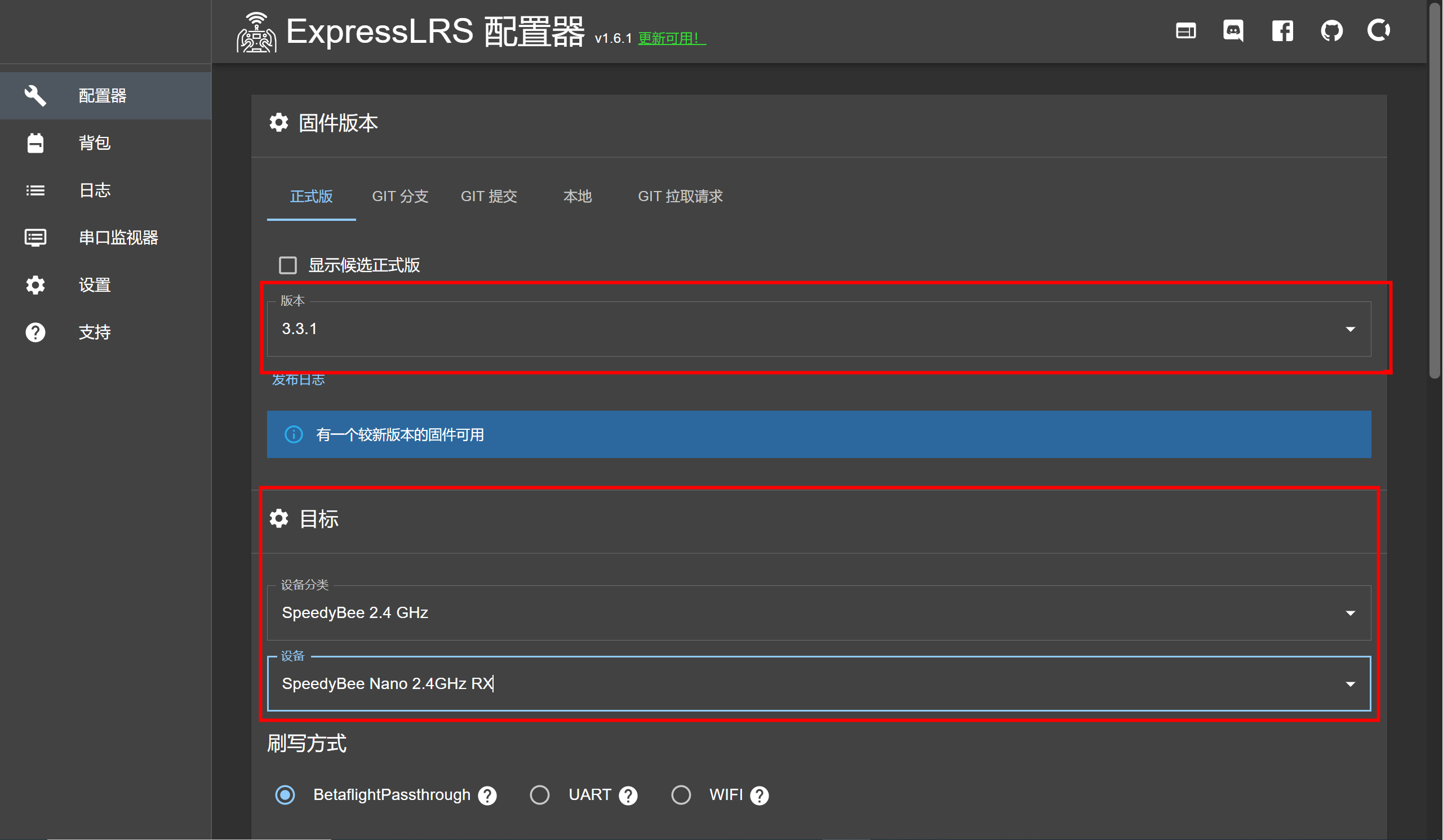
Task: Click the 背包 backpack icon
Action: click(35, 143)
